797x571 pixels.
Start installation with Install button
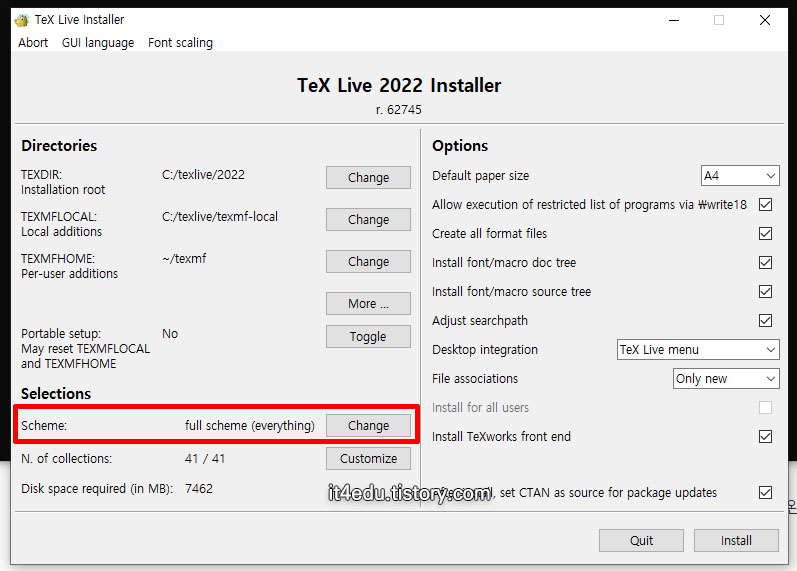point(736,540)
